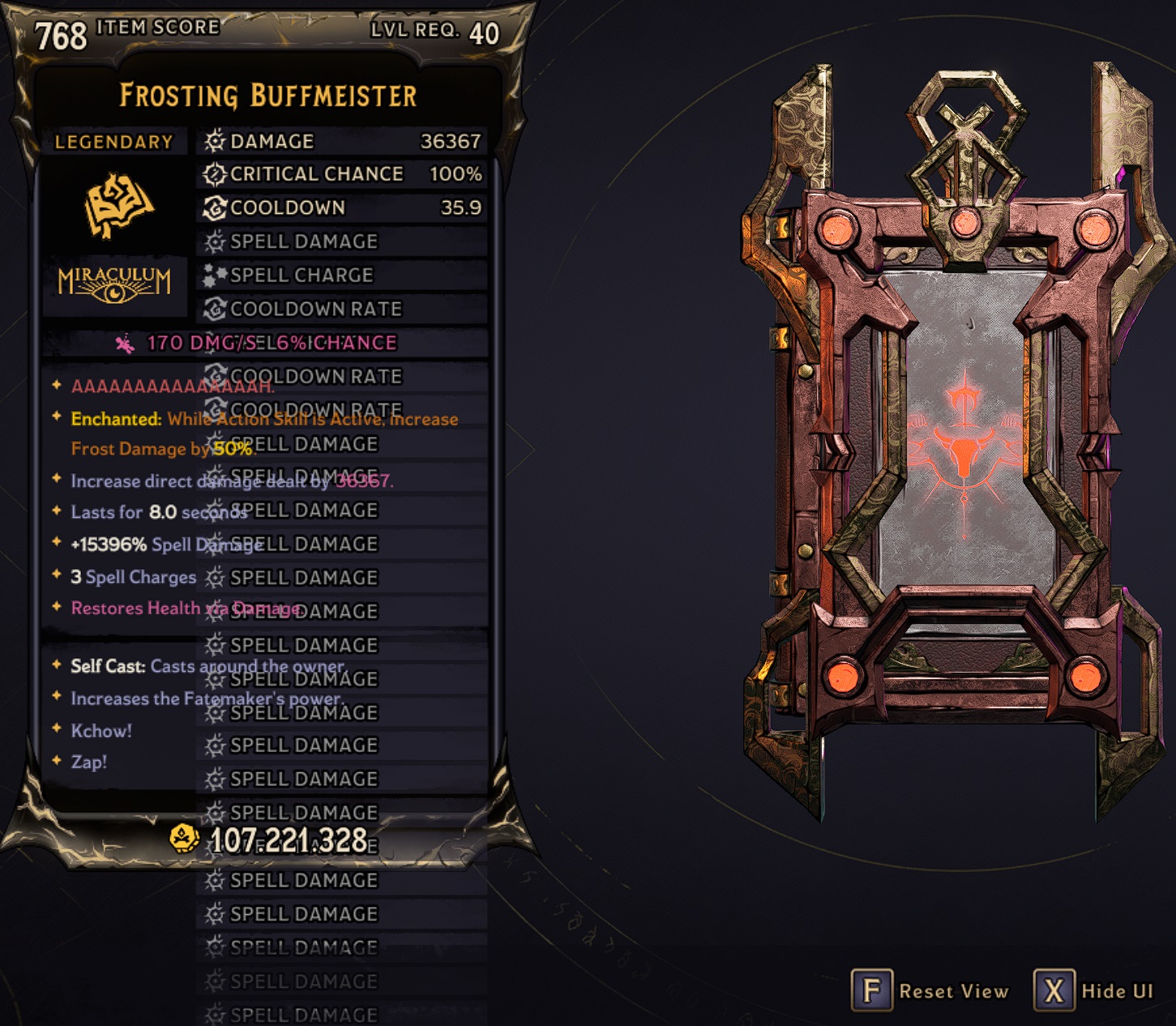1176x1026 pixels.
Task: Click the 107,221,328 gold value
Action: (289, 840)
